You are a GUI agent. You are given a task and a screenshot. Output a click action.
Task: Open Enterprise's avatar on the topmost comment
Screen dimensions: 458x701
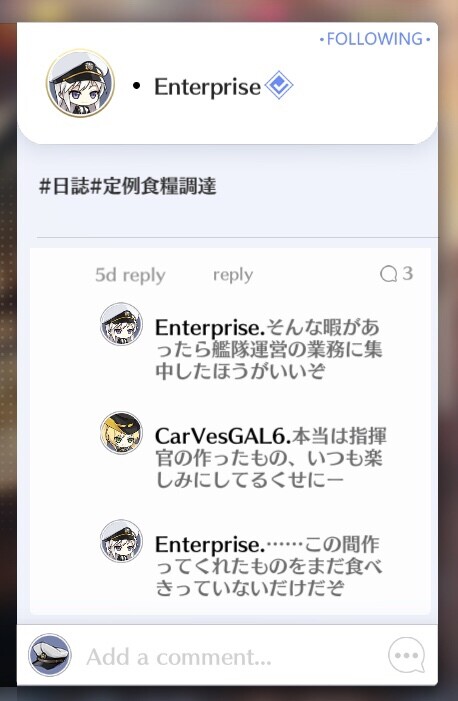(x=121, y=324)
